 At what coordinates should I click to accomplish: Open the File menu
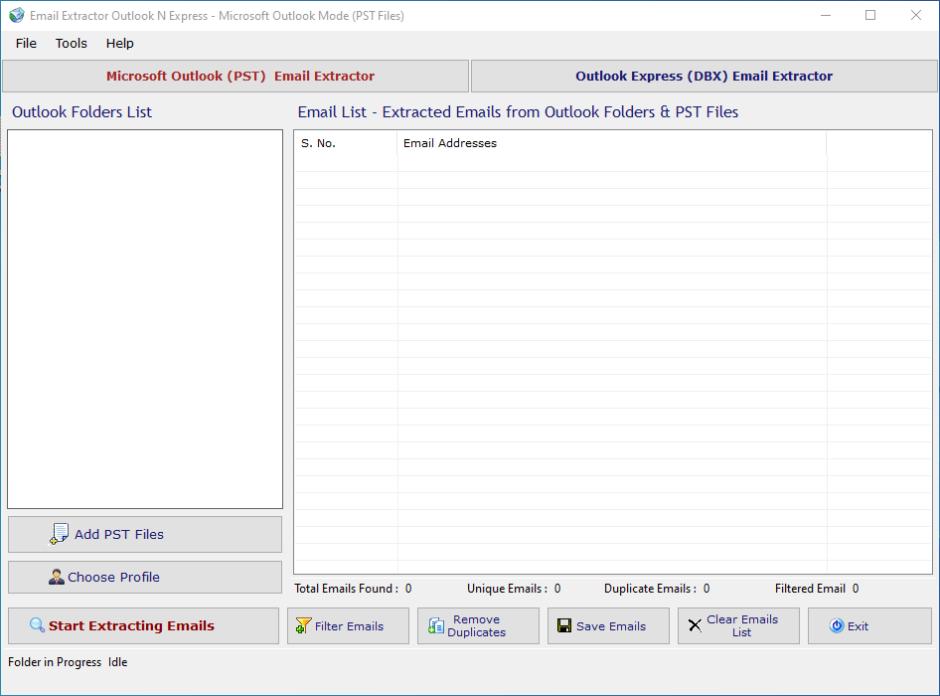click(x=26, y=43)
